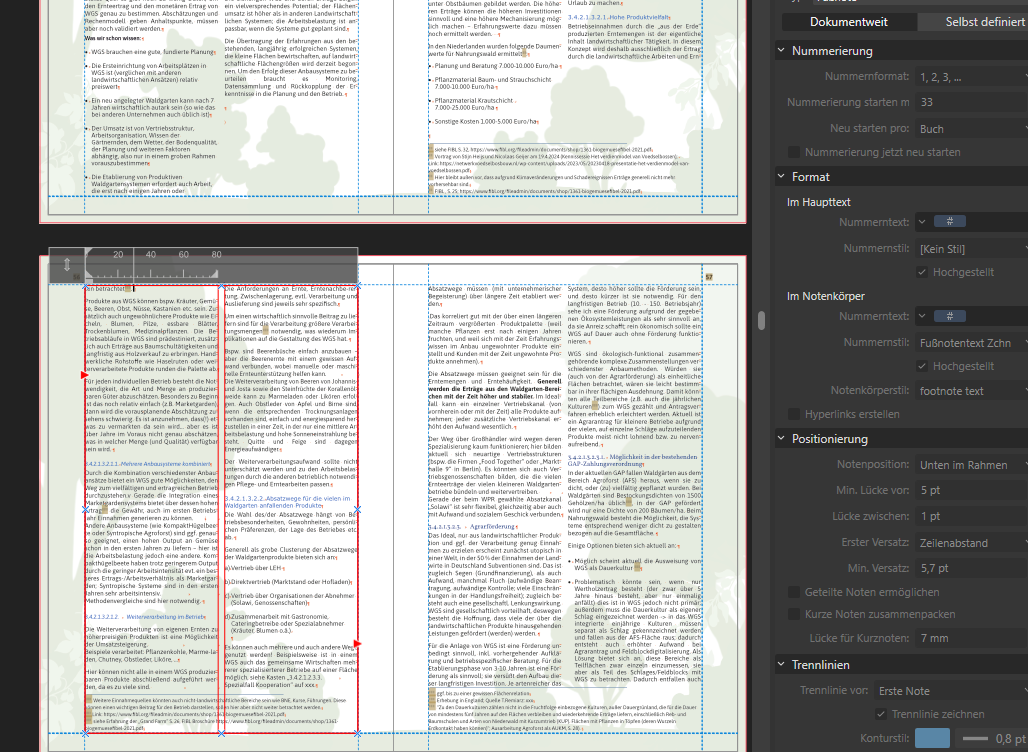
Task: Click the ruler right indent triangle marker
Action: pyautogui.click(x=214, y=274)
